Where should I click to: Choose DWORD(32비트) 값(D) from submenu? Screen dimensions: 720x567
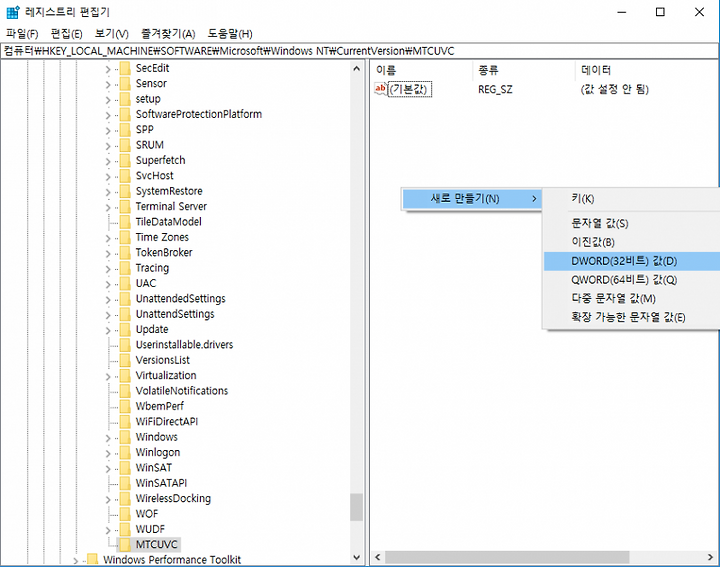pos(631,261)
